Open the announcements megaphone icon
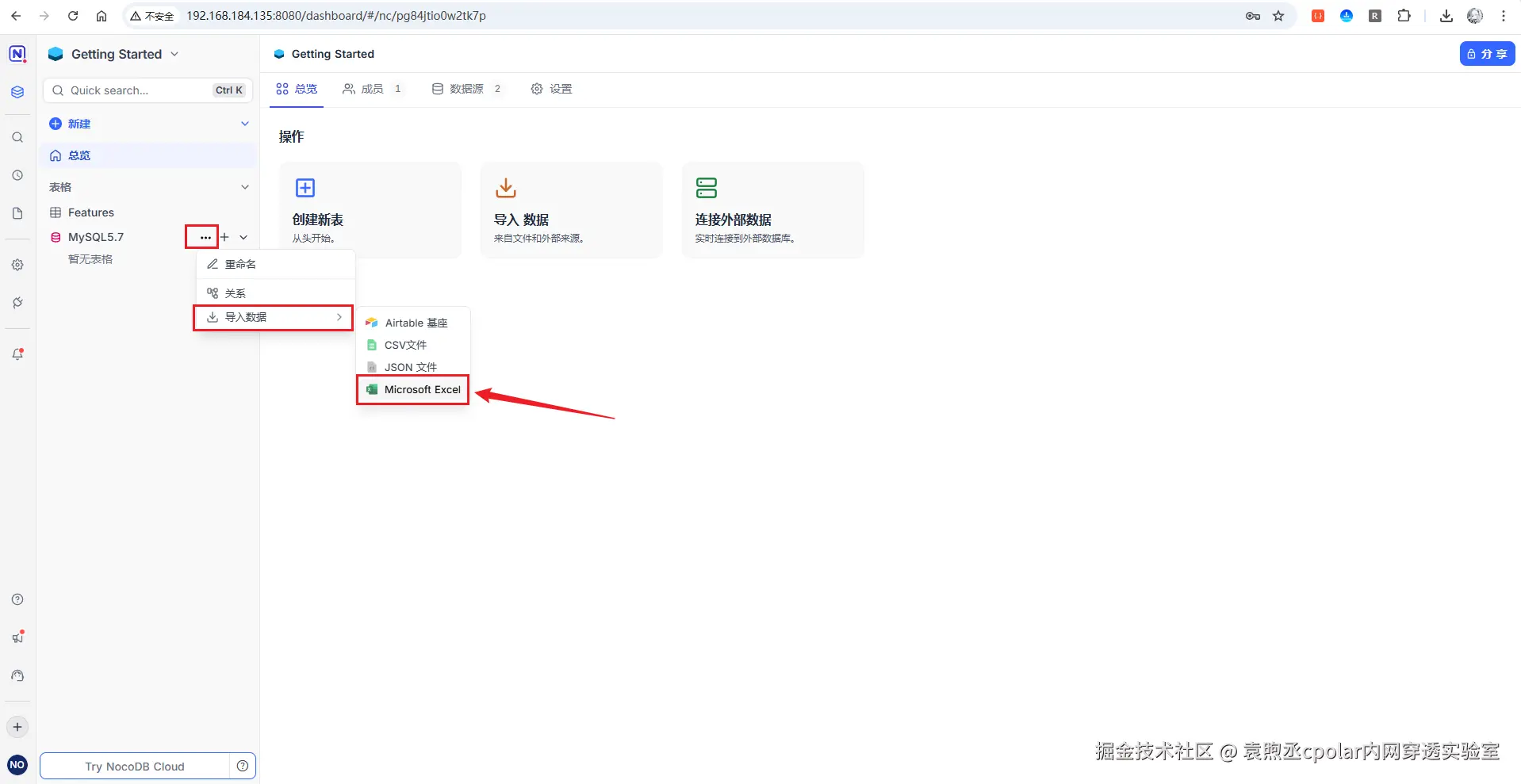The width and height of the screenshot is (1521, 784). (x=17, y=637)
